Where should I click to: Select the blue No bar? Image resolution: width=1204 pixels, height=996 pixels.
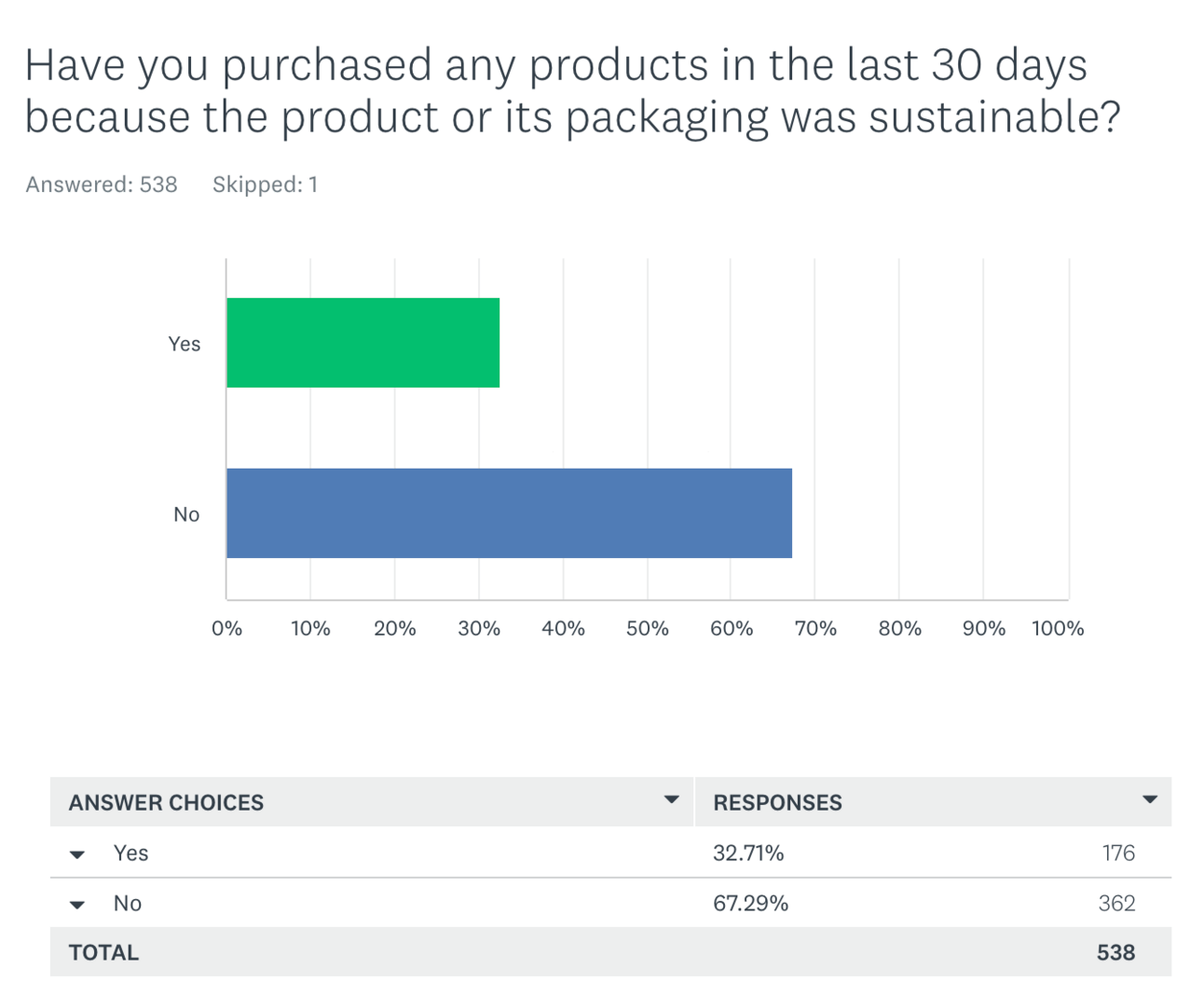tap(510, 513)
